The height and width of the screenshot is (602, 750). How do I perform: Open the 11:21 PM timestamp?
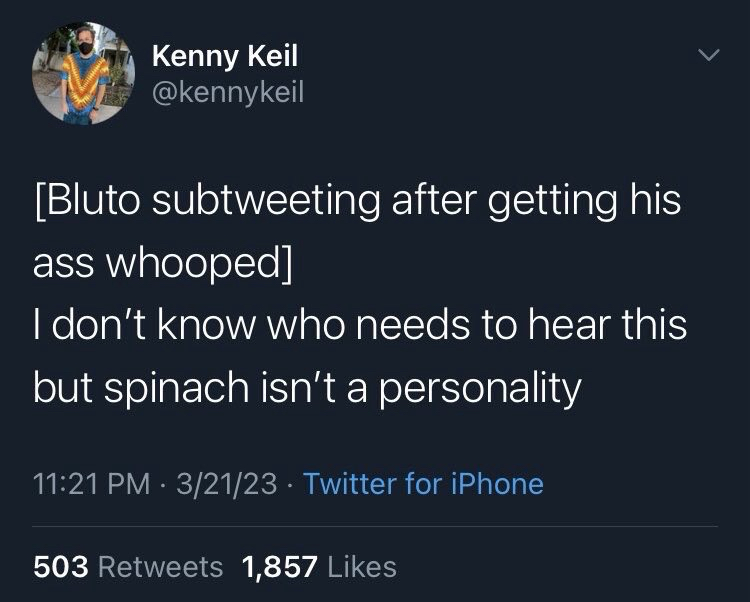click(93, 484)
